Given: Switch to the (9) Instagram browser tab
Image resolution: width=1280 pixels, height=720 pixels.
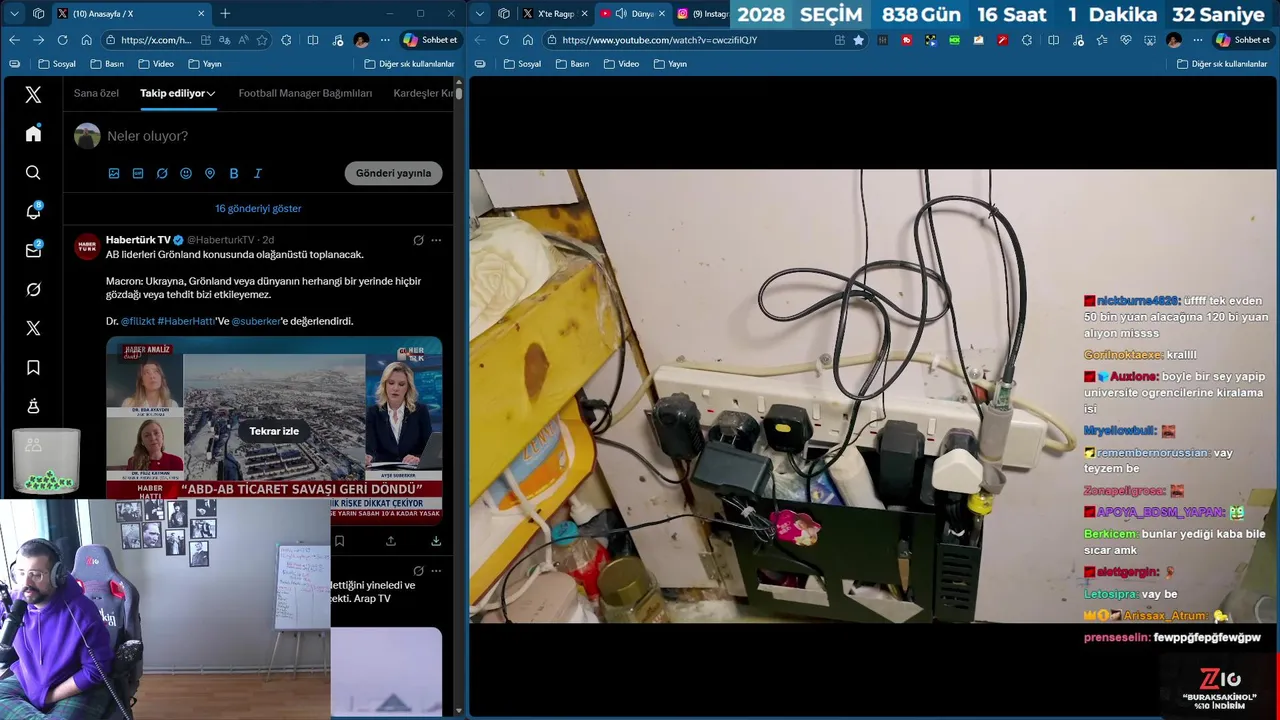Looking at the screenshot, I should (703, 13).
